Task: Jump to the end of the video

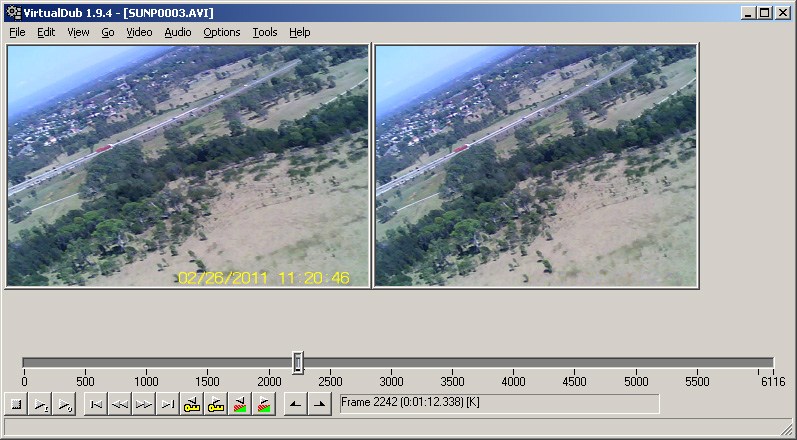Action: point(168,404)
